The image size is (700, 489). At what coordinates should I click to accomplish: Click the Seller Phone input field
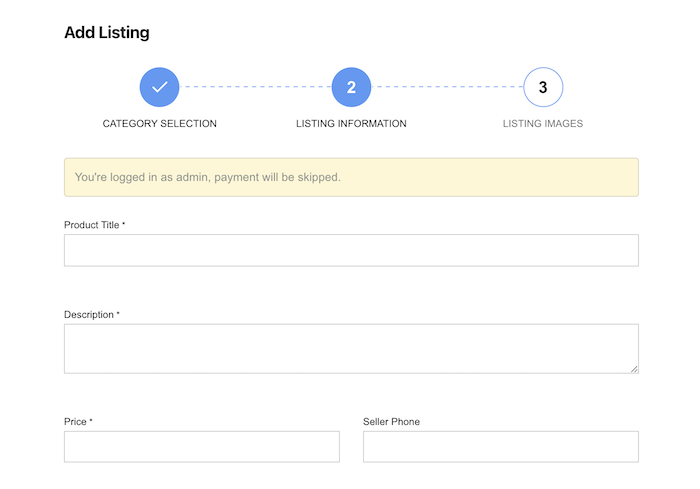pos(501,447)
